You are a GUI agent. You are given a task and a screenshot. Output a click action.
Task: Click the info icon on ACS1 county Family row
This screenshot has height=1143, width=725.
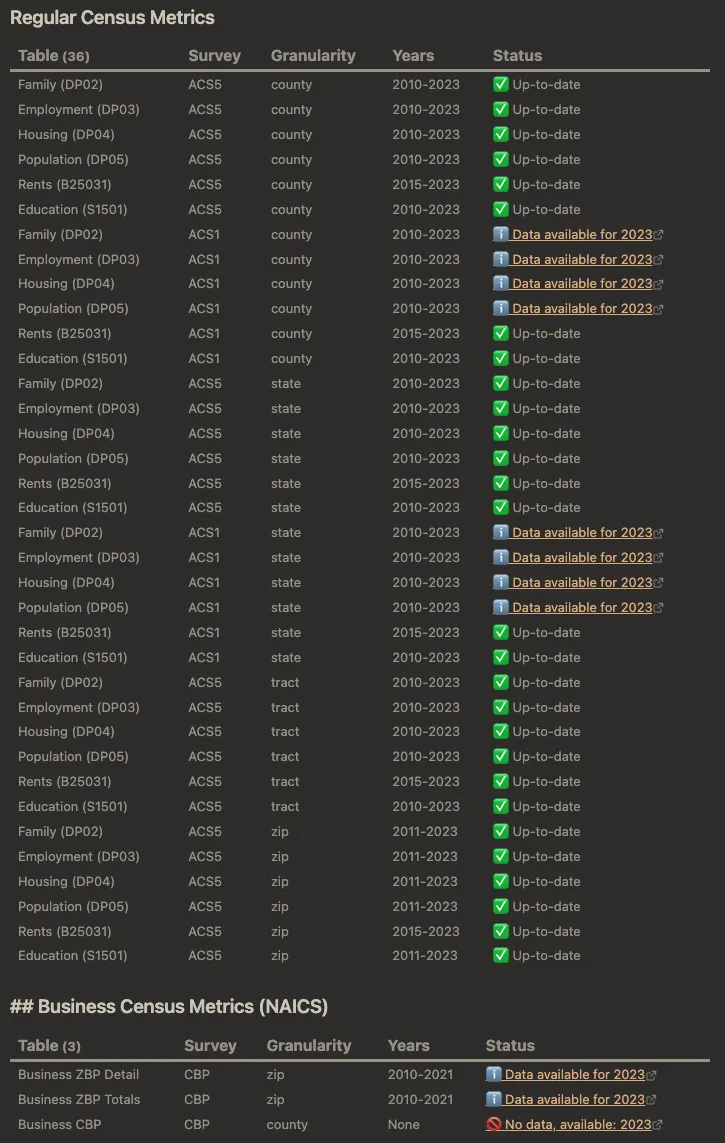pyautogui.click(x=501, y=234)
